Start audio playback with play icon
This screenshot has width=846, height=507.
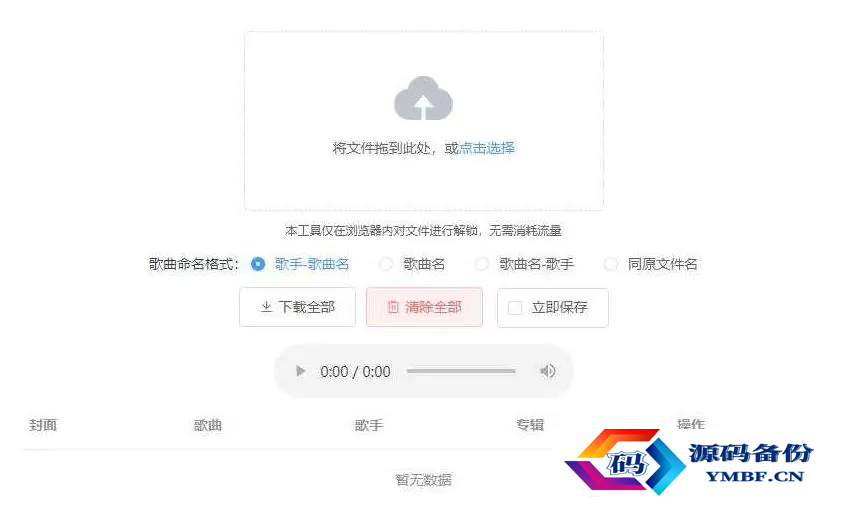pyautogui.click(x=301, y=371)
